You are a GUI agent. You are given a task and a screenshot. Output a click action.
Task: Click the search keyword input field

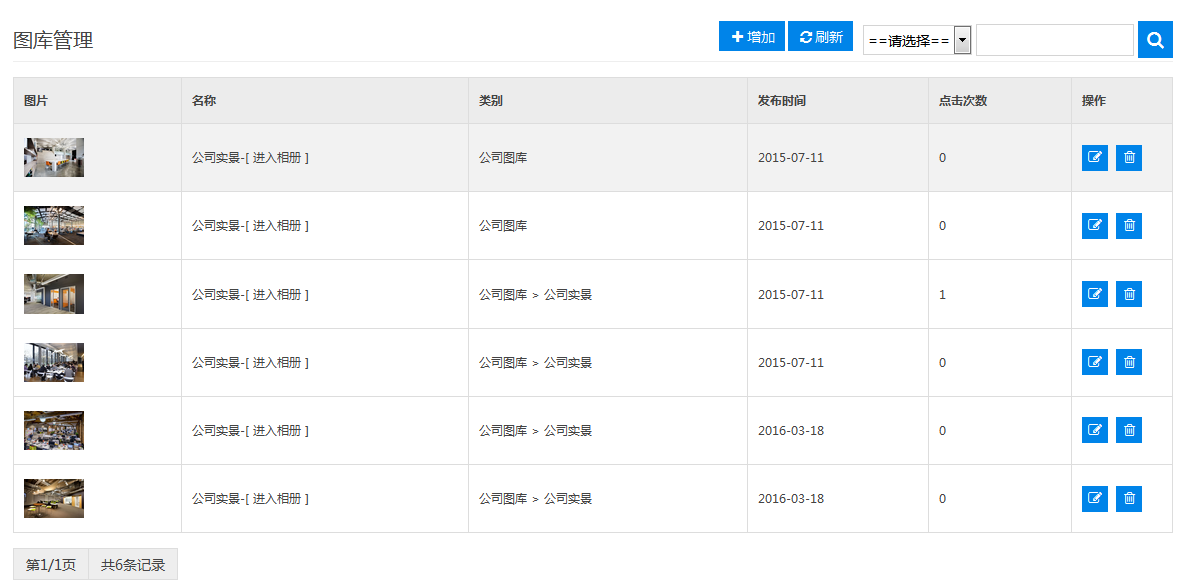(1054, 41)
